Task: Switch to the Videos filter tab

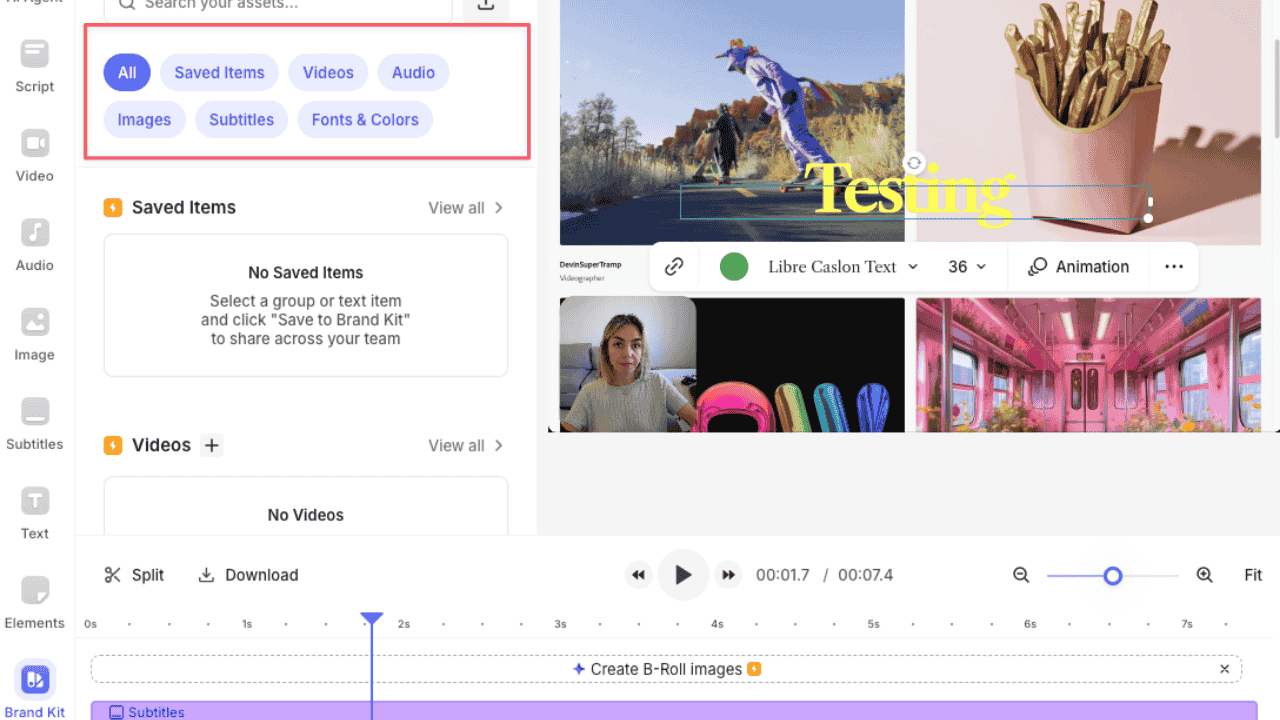Action: pyautogui.click(x=328, y=72)
